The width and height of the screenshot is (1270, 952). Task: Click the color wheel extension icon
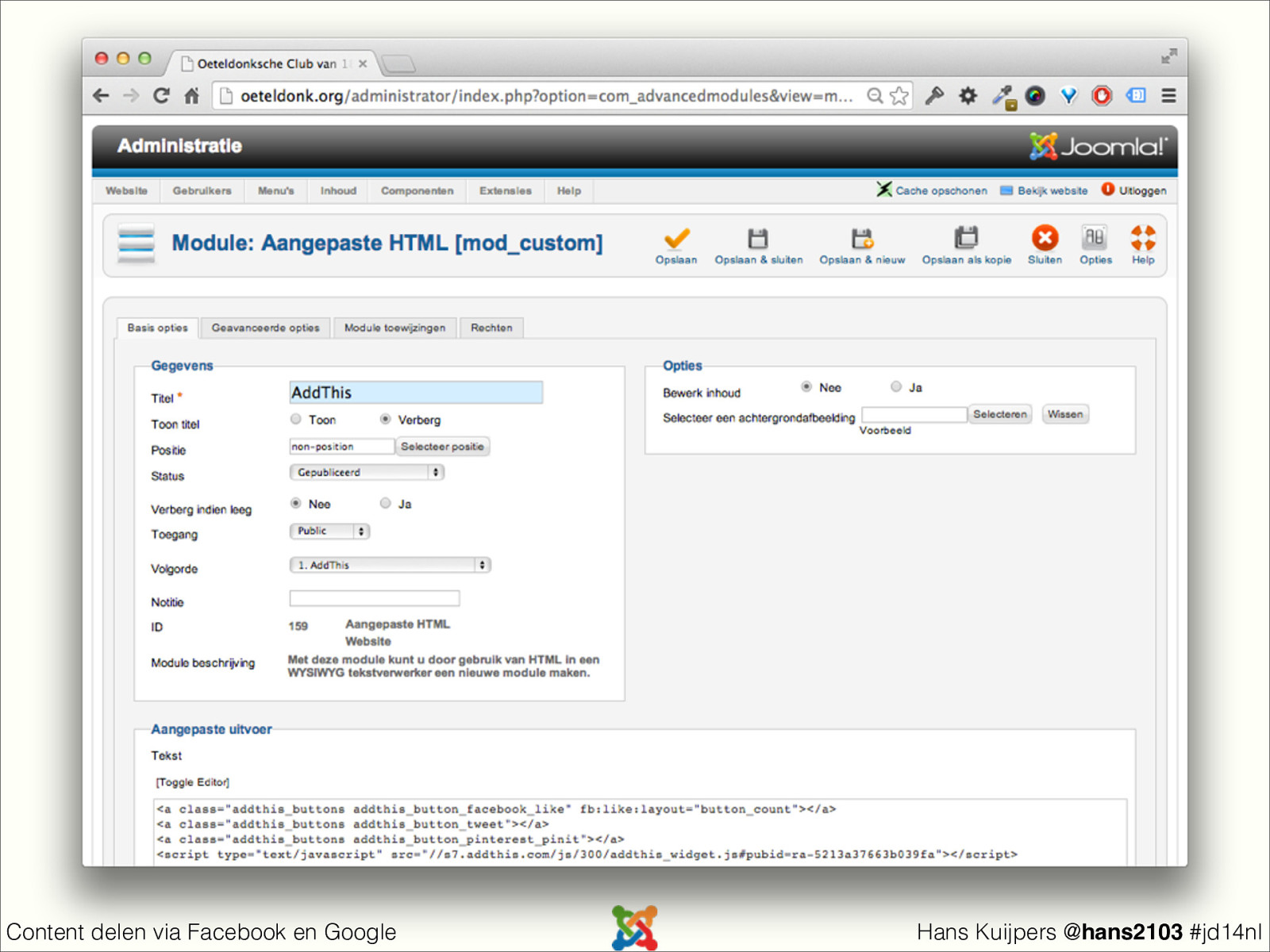click(1035, 96)
